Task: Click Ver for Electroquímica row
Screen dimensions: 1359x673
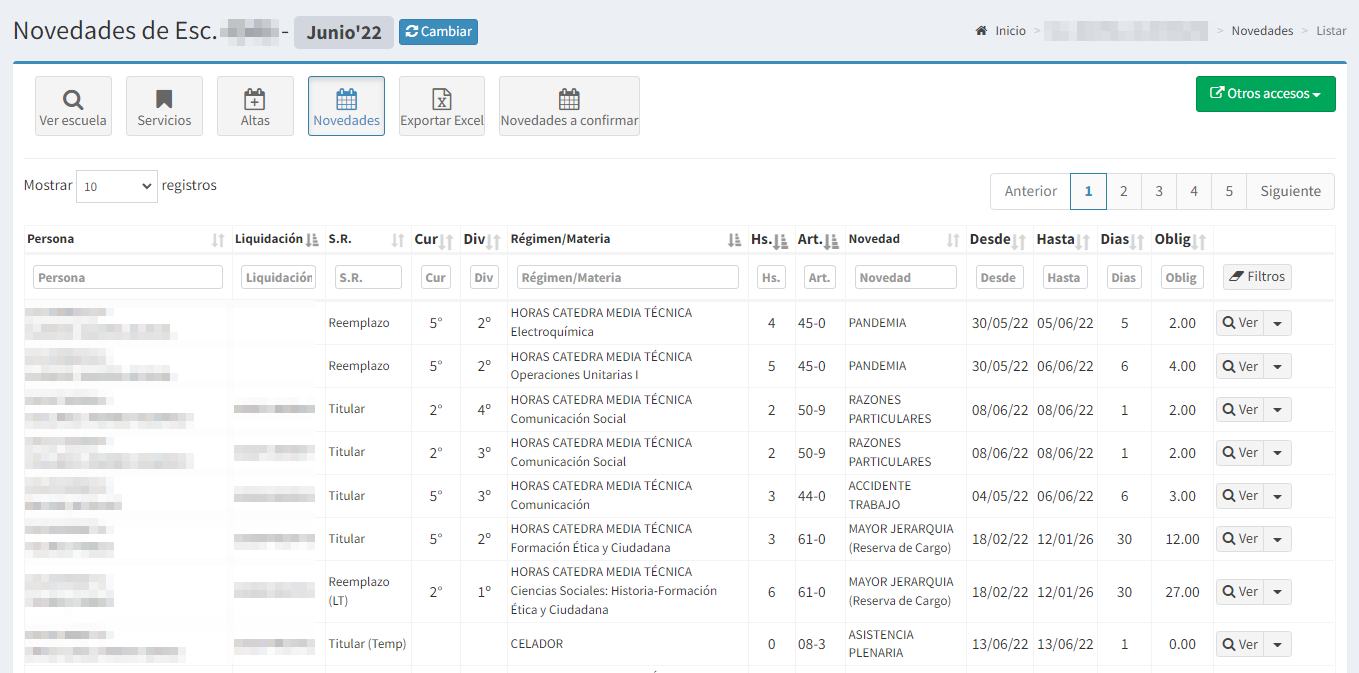Action: click(x=1240, y=323)
